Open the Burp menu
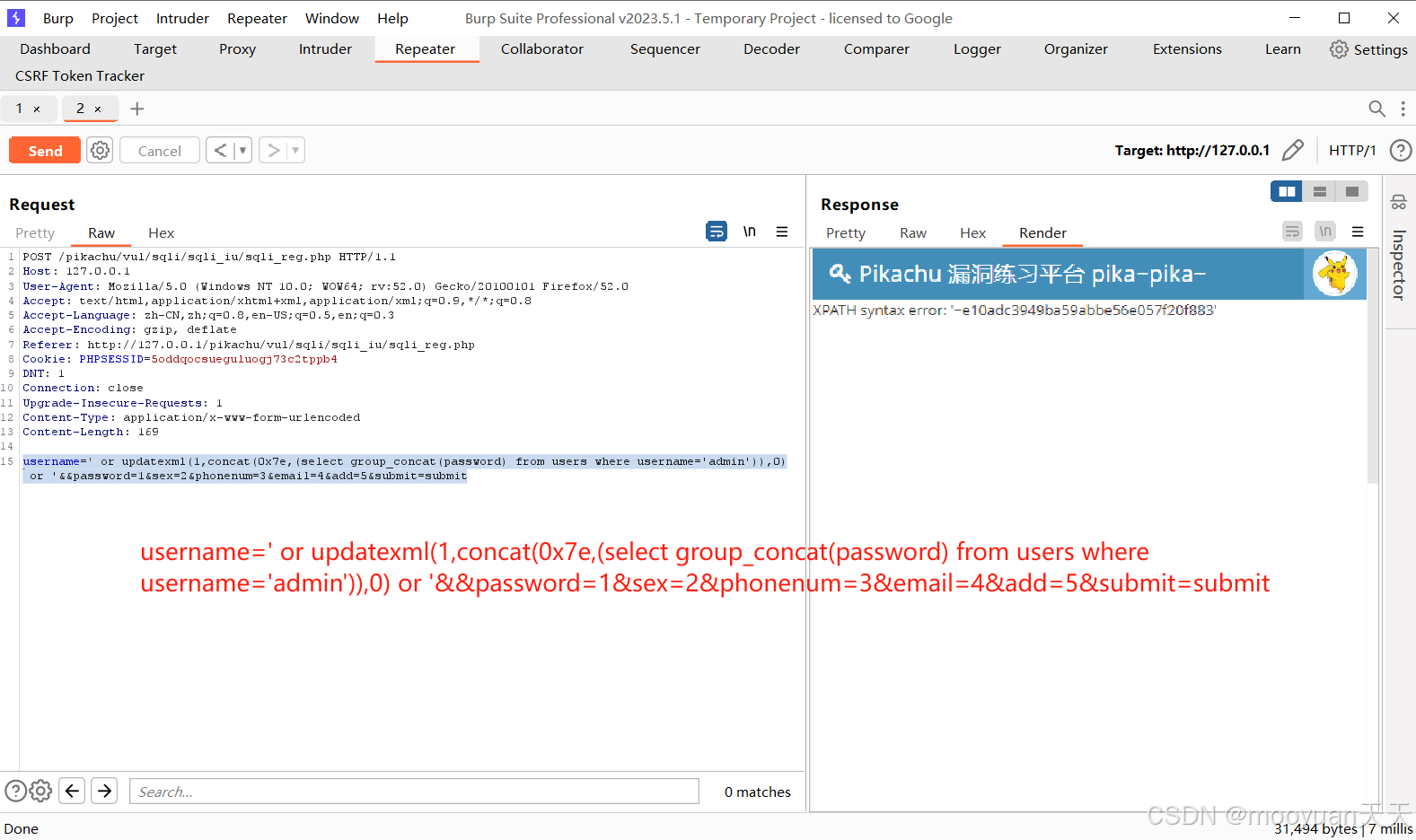 pos(58,18)
